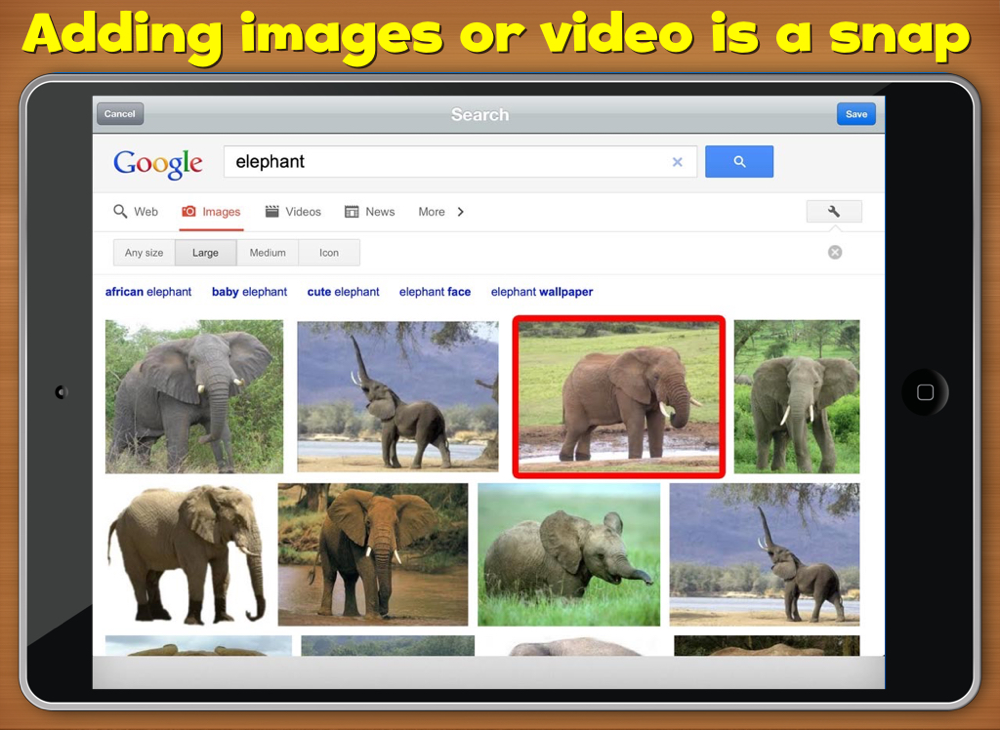Open the elephant wallpaper suggestion

(542, 292)
